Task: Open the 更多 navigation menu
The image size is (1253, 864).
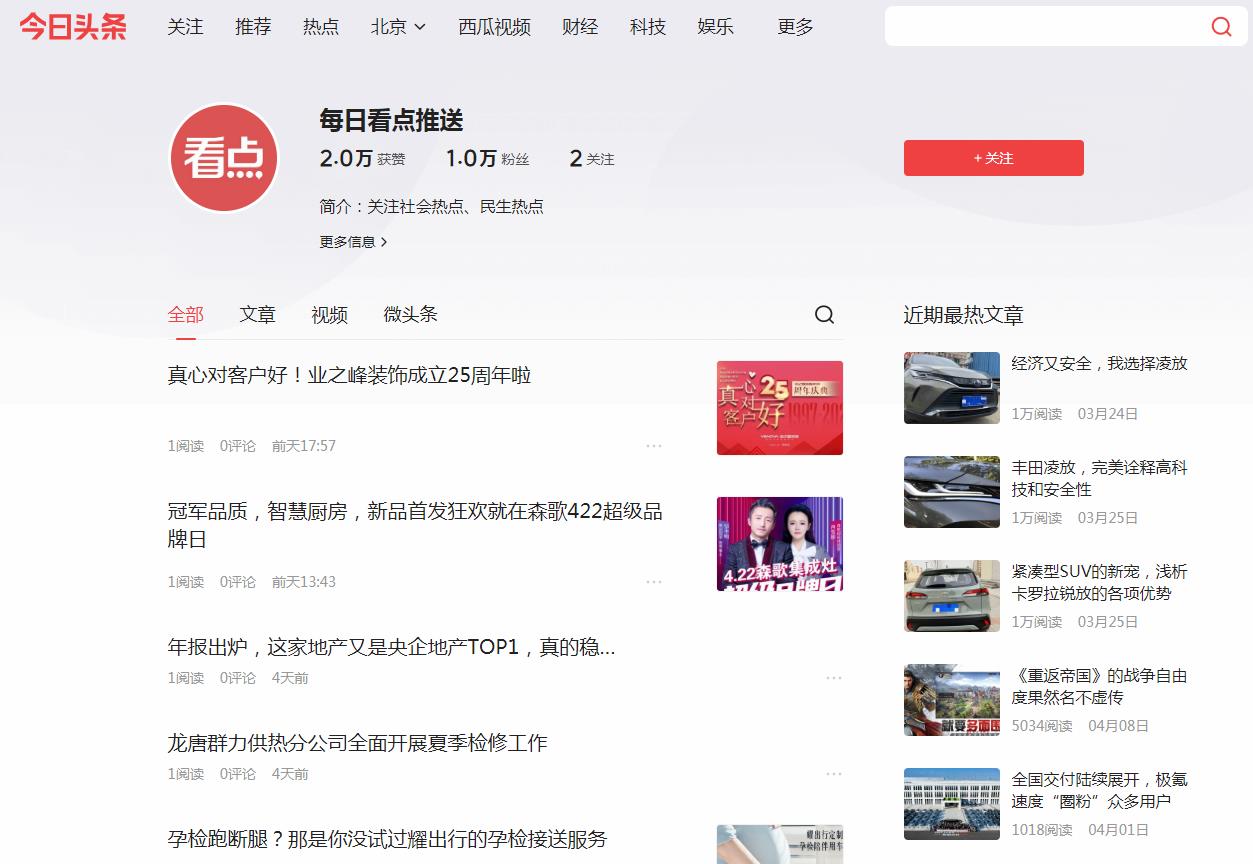Action: click(x=795, y=27)
